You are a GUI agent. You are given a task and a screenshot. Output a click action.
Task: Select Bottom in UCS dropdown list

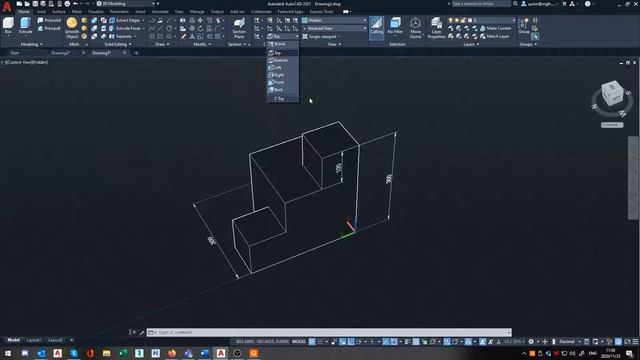283,60
